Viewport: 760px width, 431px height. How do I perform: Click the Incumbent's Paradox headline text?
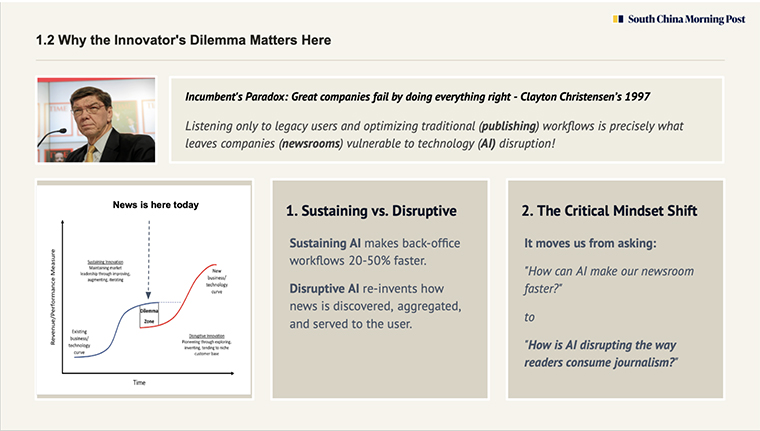417,97
